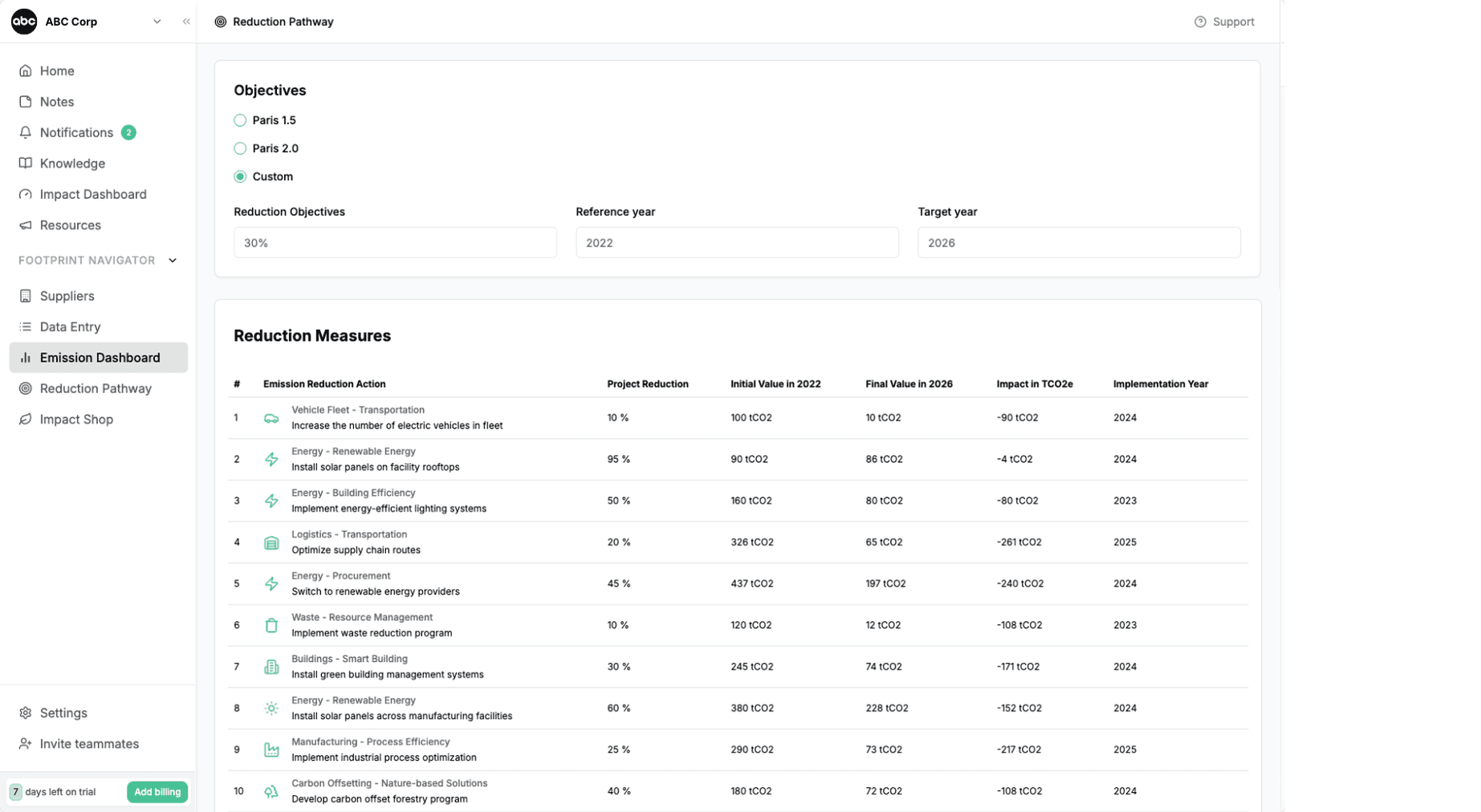The width and height of the screenshot is (1481, 812).
Task: Click 'Develop carbon offset forestry program' action
Action: click(x=380, y=799)
